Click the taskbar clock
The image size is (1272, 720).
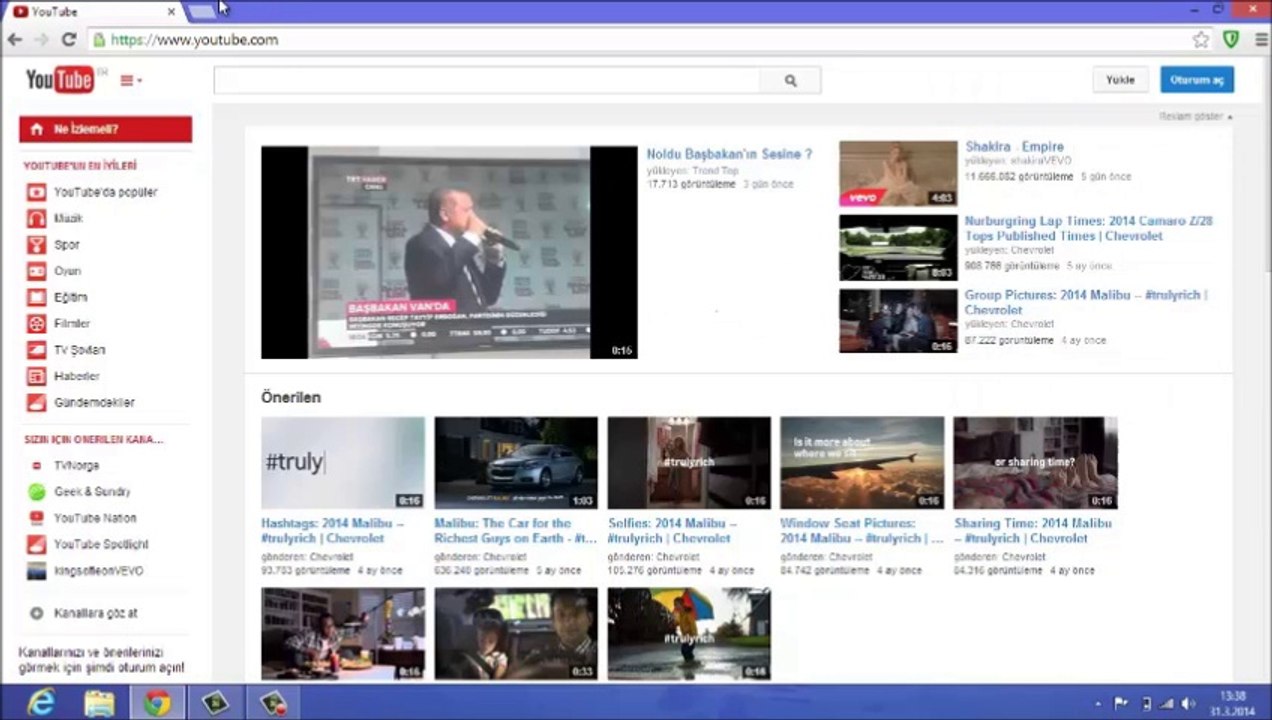pyautogui.click(x=1232, y=703)
